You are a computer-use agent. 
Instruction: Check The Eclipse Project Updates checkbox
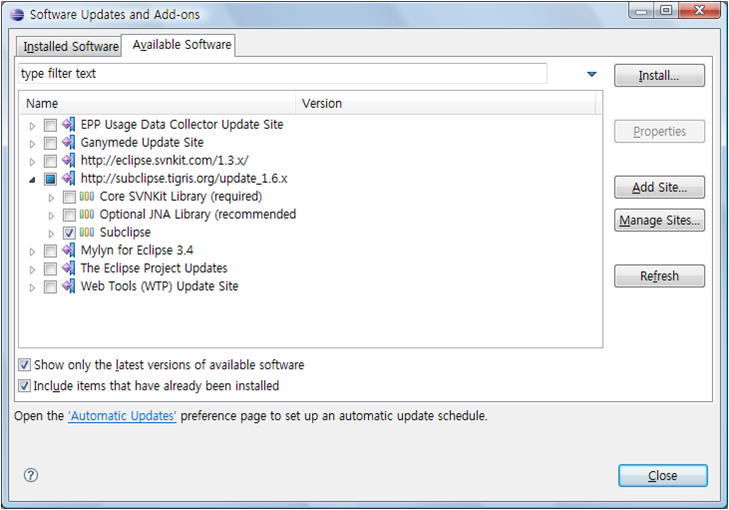pos(50,269)
